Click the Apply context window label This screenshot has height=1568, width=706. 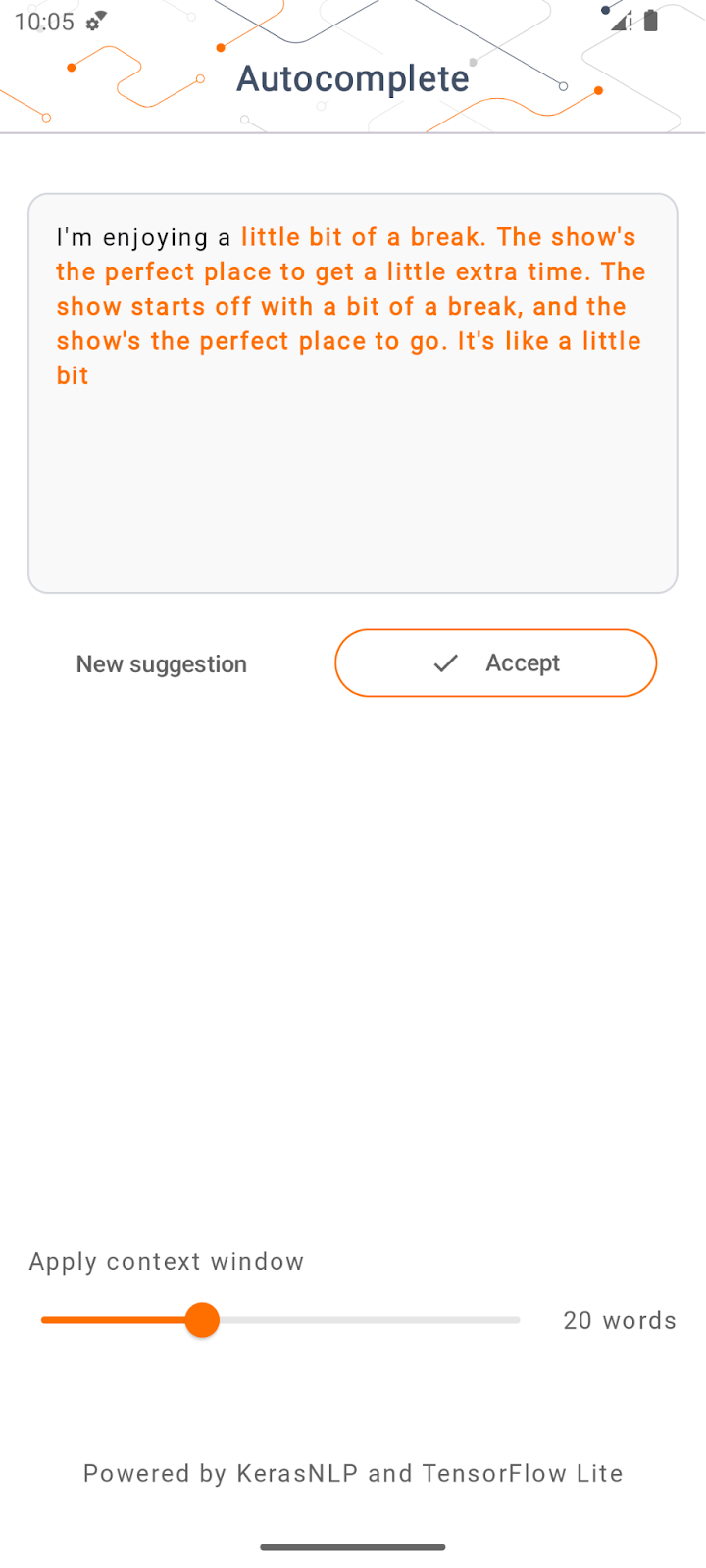166,1262
